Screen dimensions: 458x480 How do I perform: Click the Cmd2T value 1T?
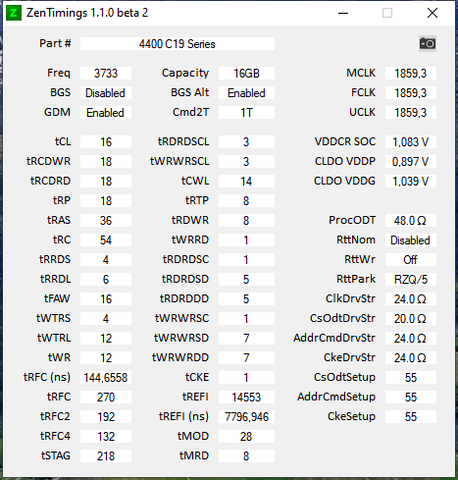click(x=247, y=113)
